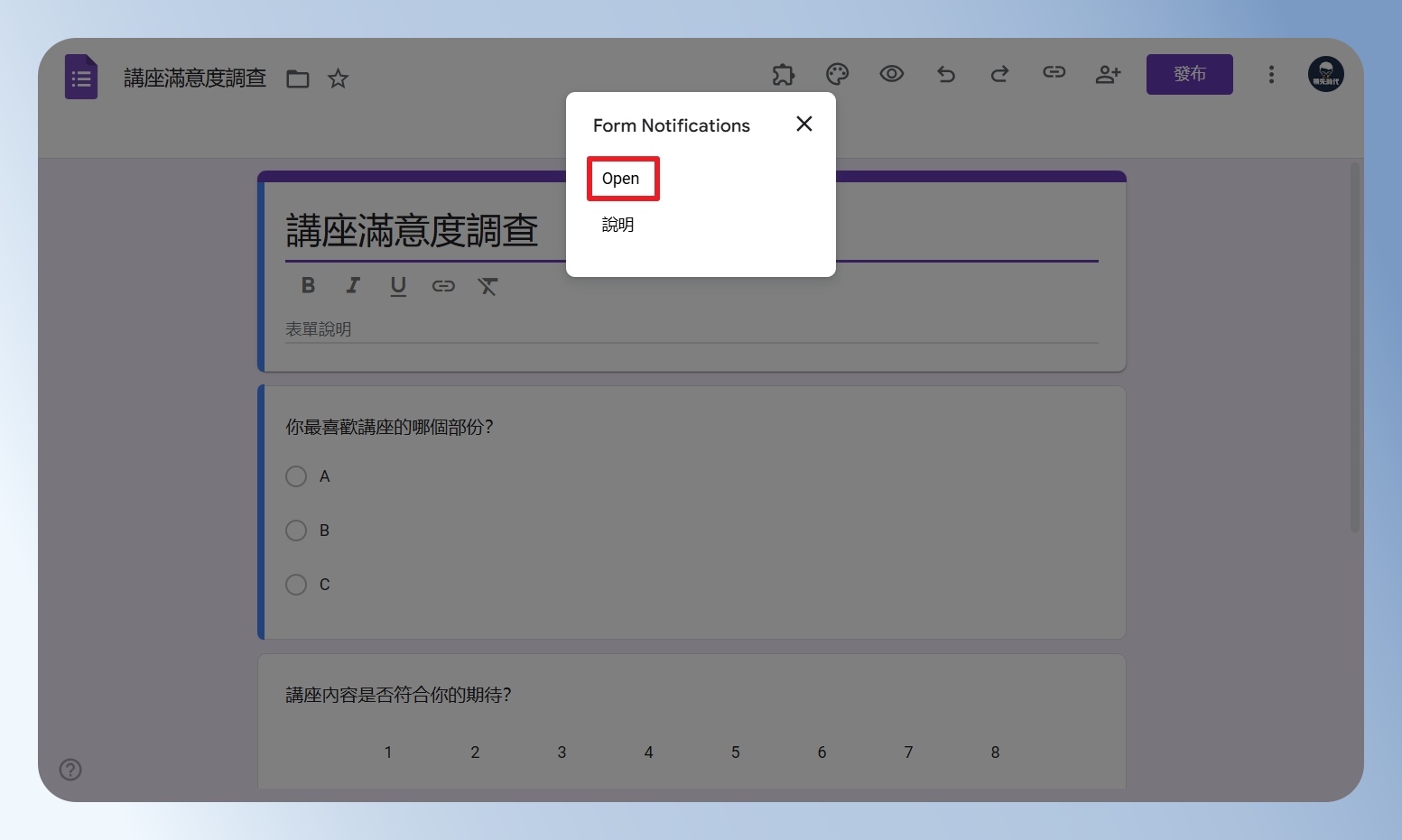Screen dimensions: 1402x840
Task: Preview the form with the eye icon
Action: pos(892,74)
